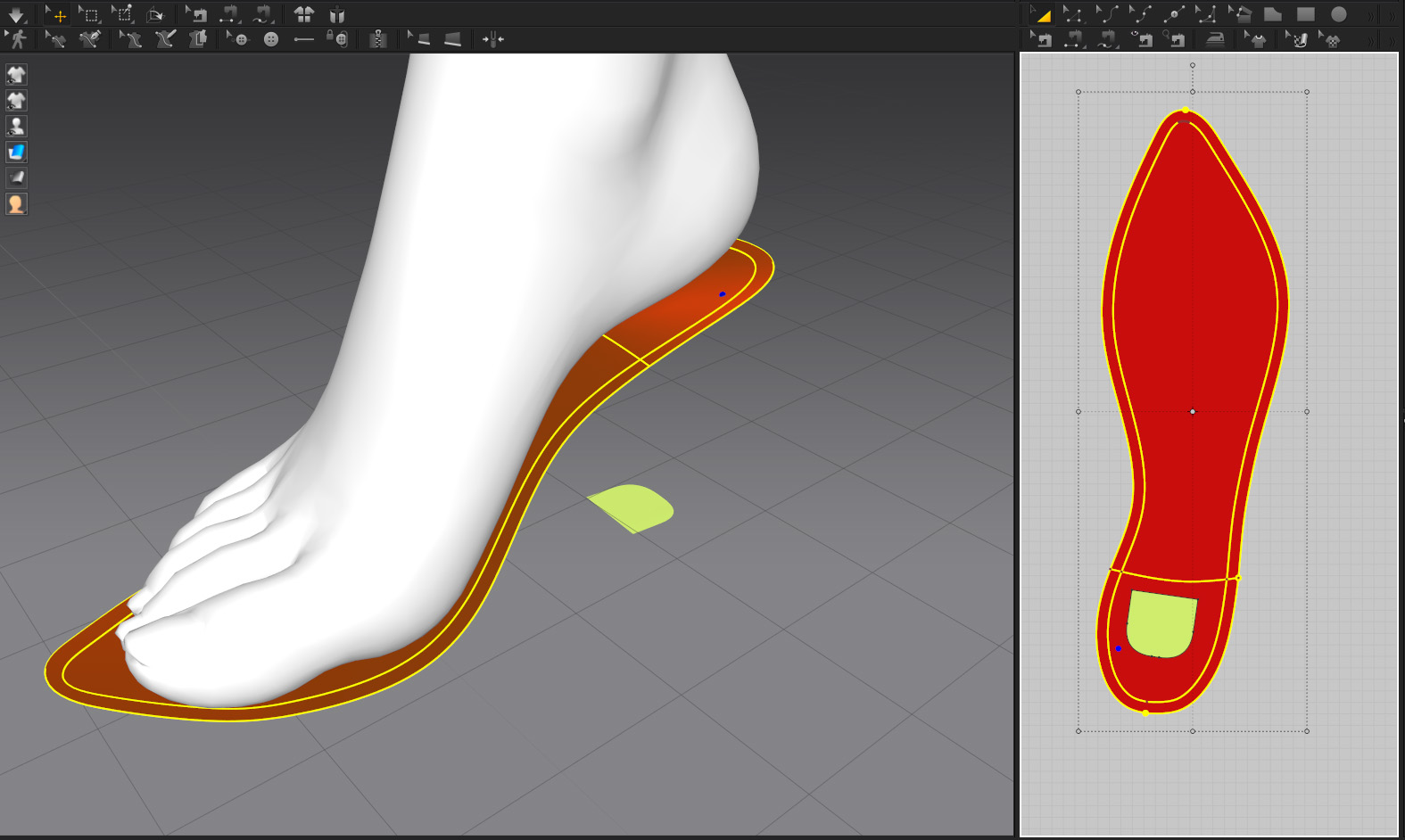The height and width of the screenshot is (840, 1405).
Task: Click the Simulate down-arrow button
Action: click(x=16, y=14)
